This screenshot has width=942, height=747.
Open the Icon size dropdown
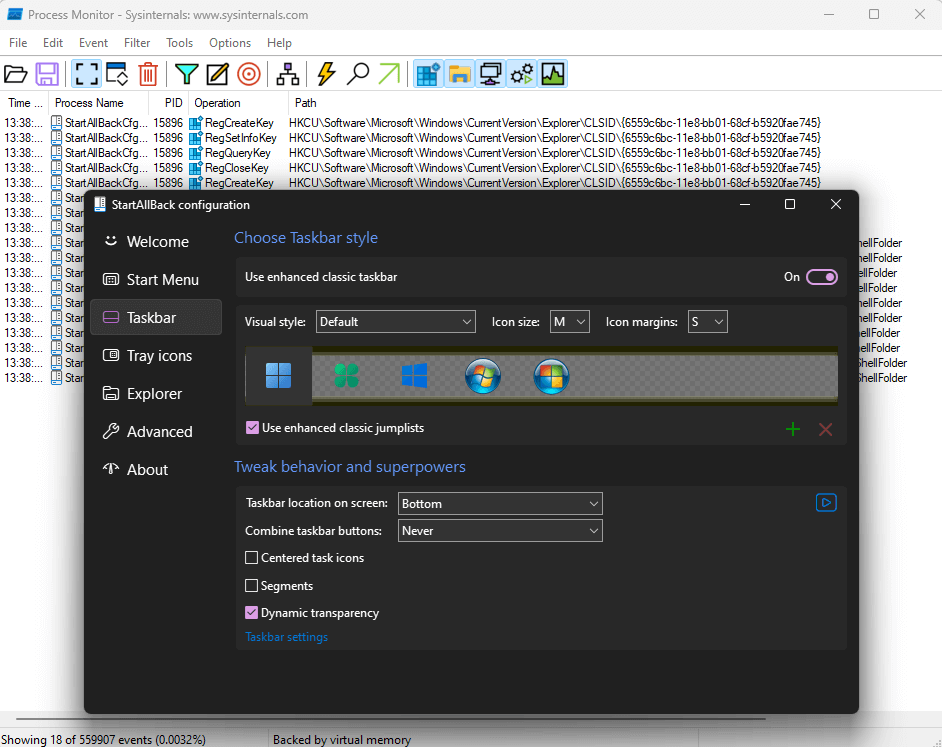pyautogui.click(x=570, y=322)
